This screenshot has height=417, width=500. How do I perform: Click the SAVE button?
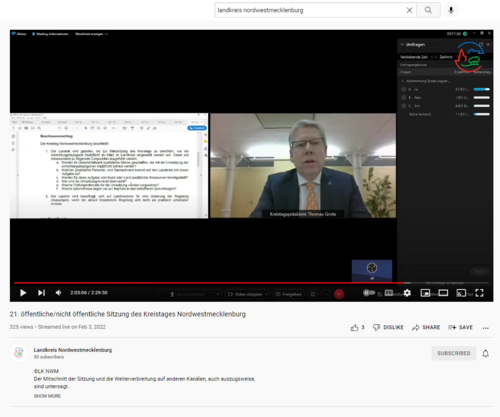(x=461, y=328)
